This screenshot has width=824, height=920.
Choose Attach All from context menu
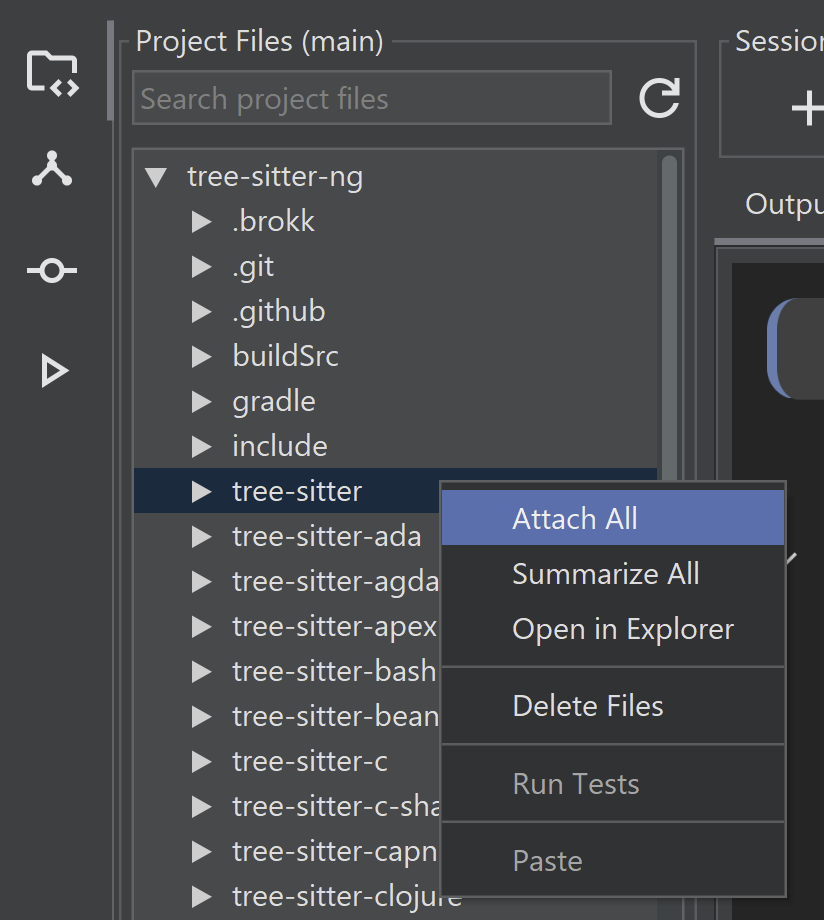(575, 519)
